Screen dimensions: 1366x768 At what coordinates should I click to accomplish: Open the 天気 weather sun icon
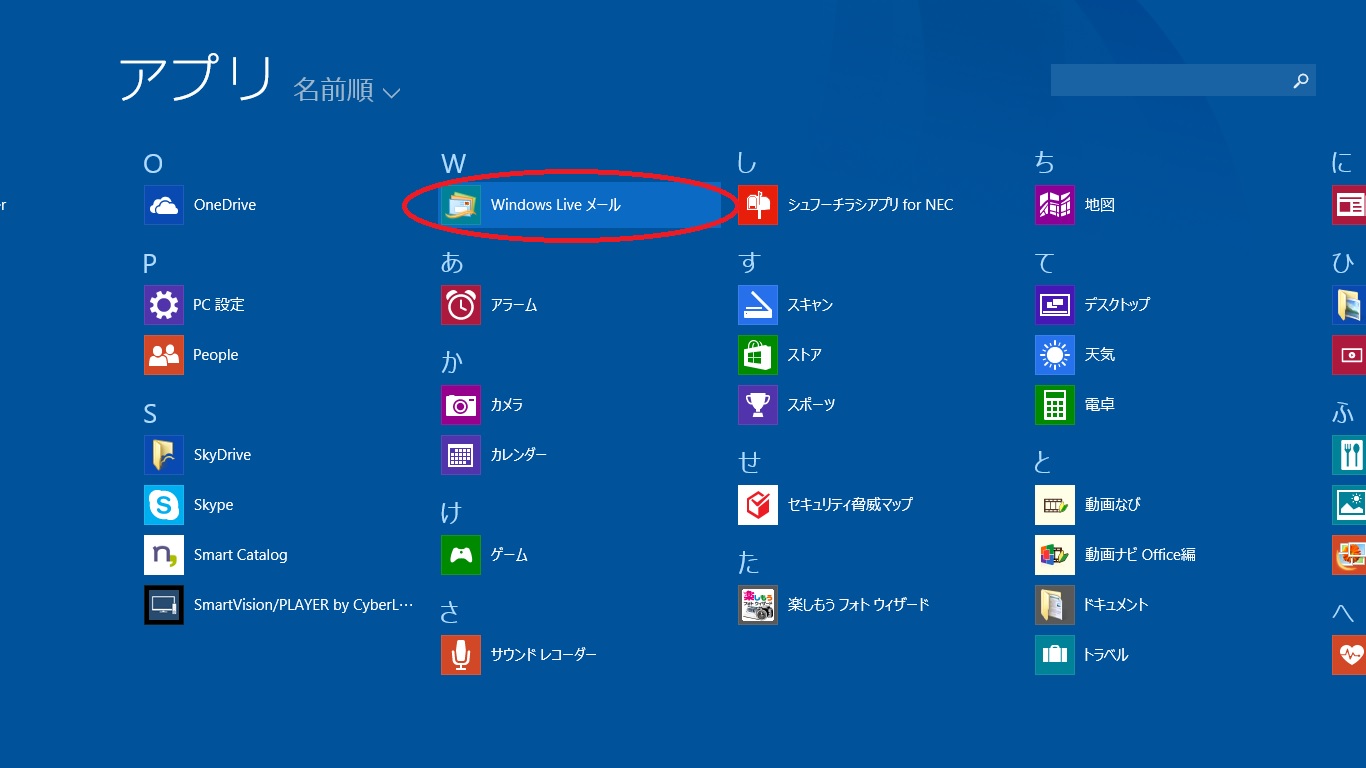(1055, 355)
